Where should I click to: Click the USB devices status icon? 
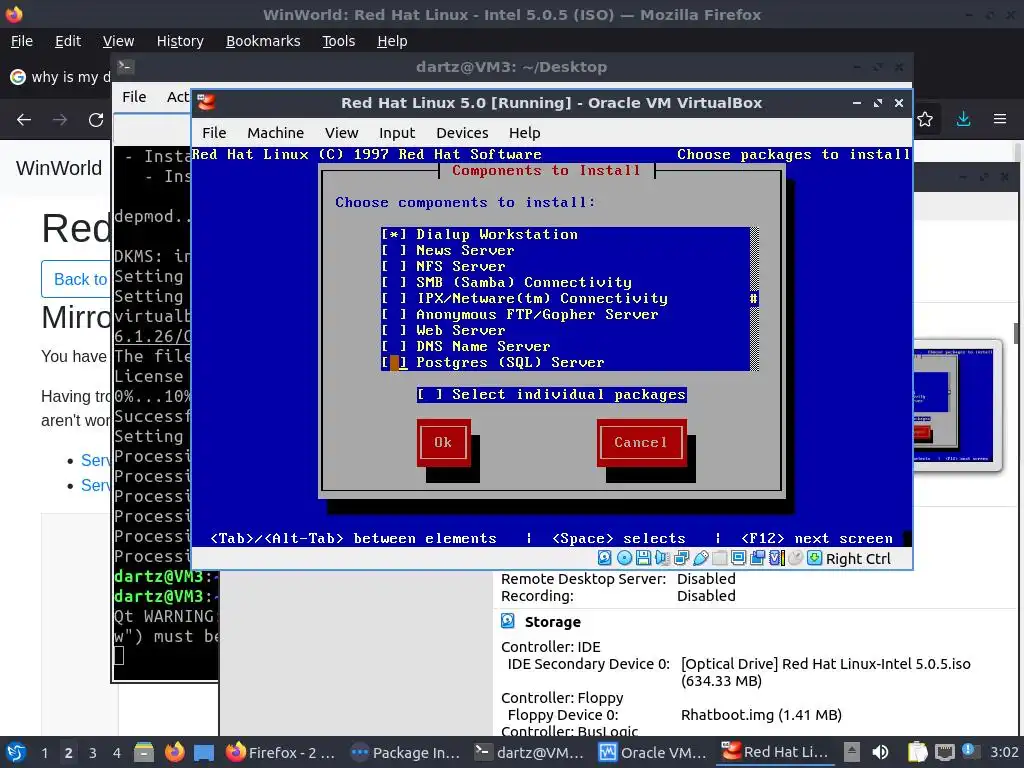coord(701,558)
